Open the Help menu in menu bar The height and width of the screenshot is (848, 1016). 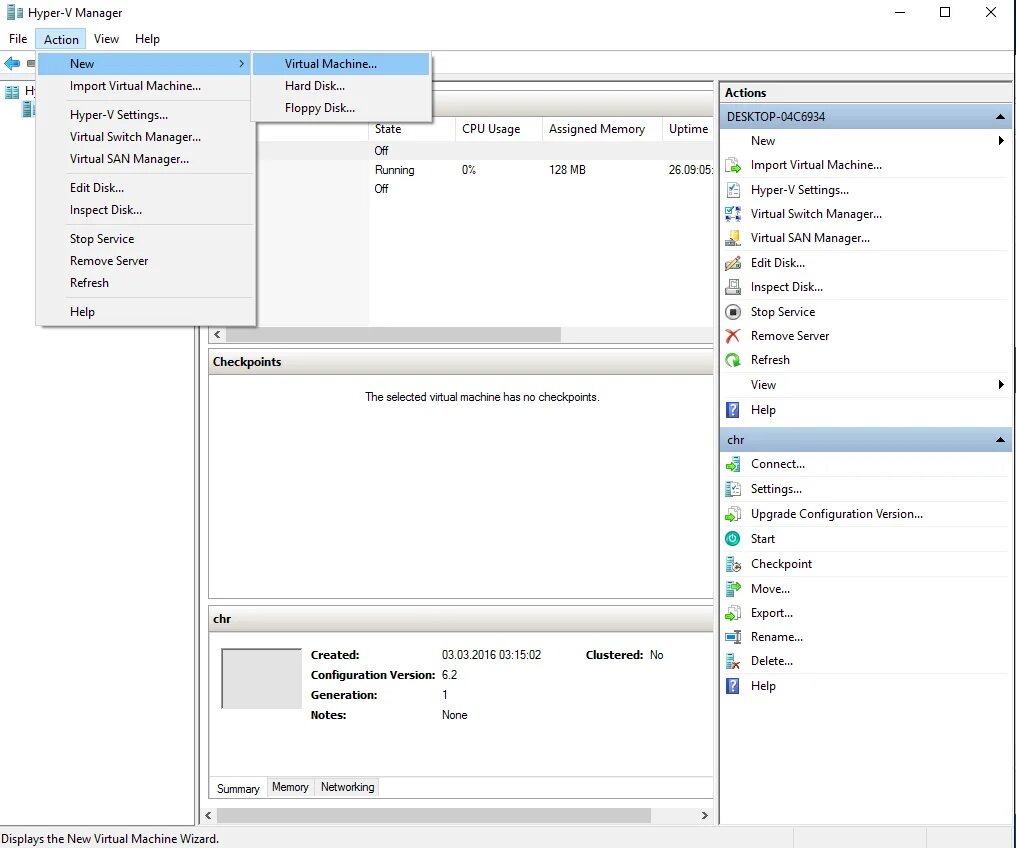(147, 39)
